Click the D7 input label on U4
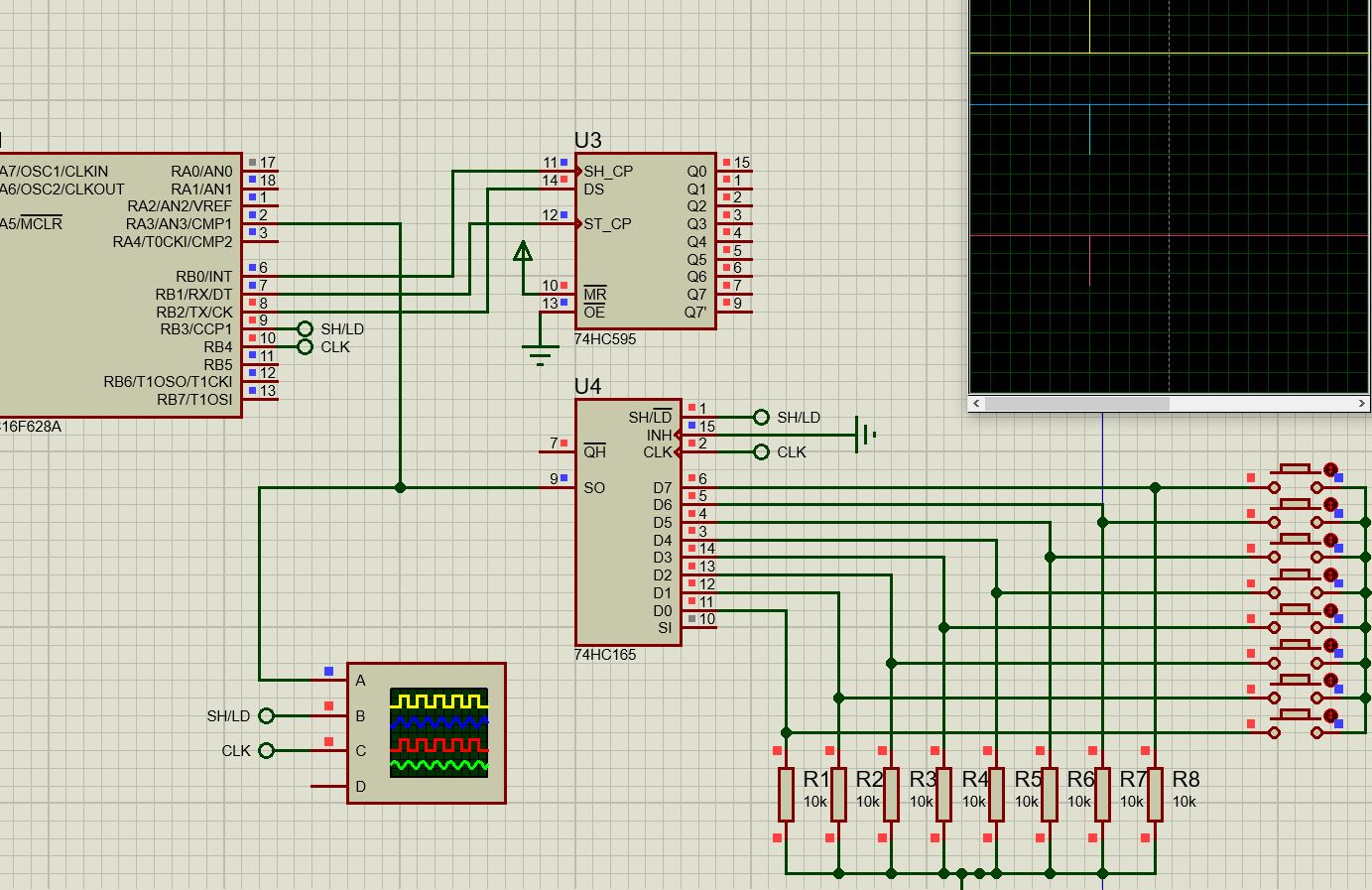 663,488
